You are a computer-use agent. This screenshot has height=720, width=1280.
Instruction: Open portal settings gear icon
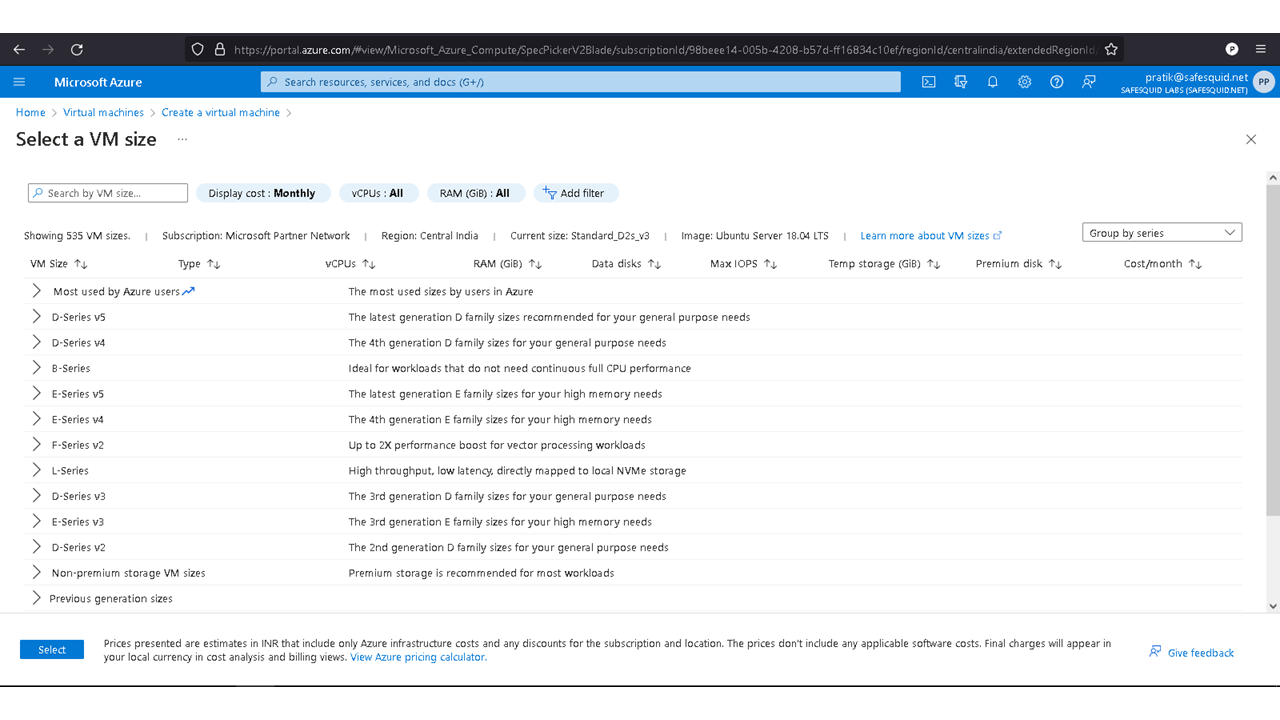pos(1025,82)
